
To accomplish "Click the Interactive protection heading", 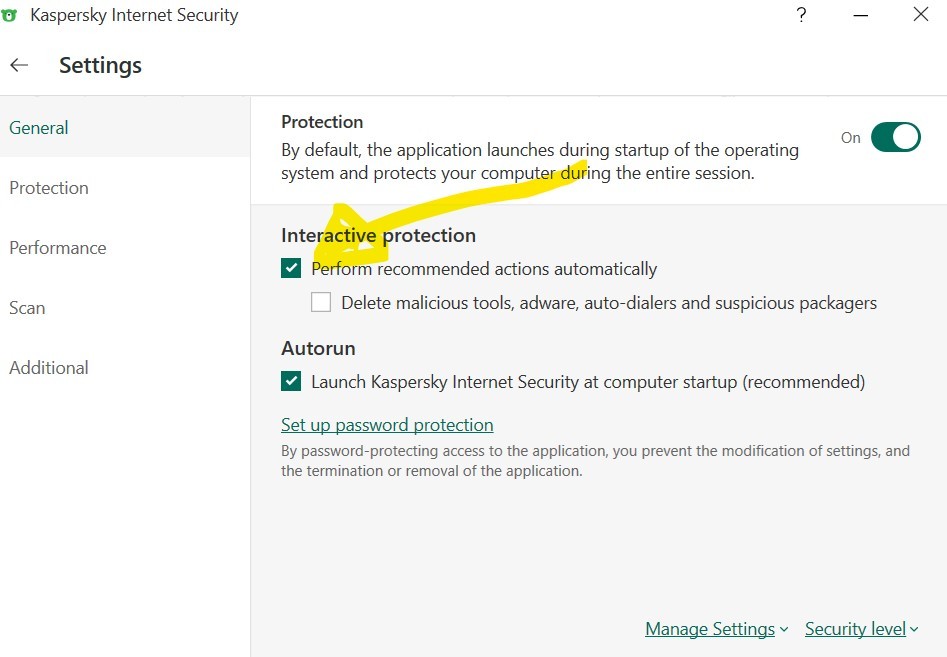I will pyautogui.click(x=379, y=235).
